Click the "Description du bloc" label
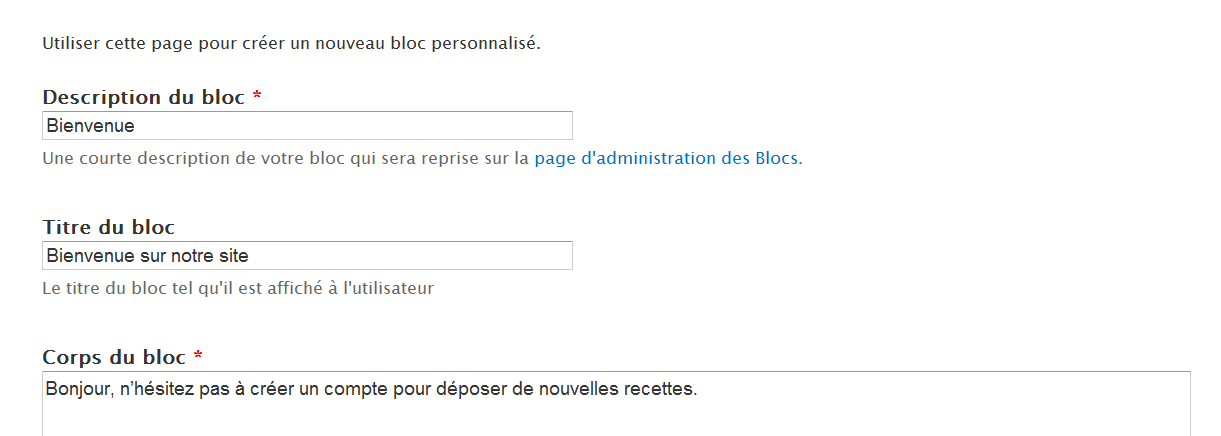The width and height of the screenshot is (1221, 436). pos(144,98)
